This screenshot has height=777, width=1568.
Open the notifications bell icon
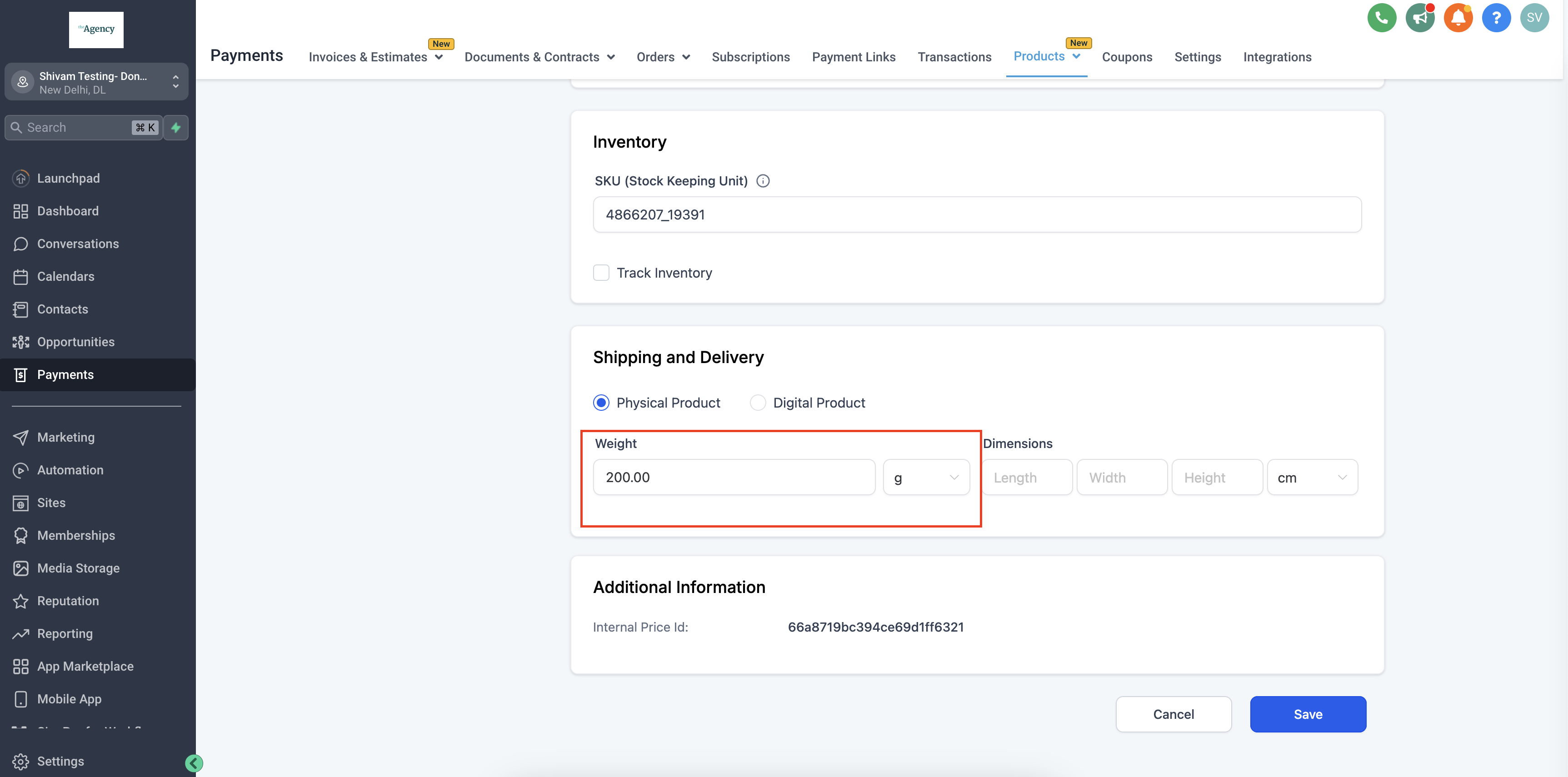tap(1458, 18)
